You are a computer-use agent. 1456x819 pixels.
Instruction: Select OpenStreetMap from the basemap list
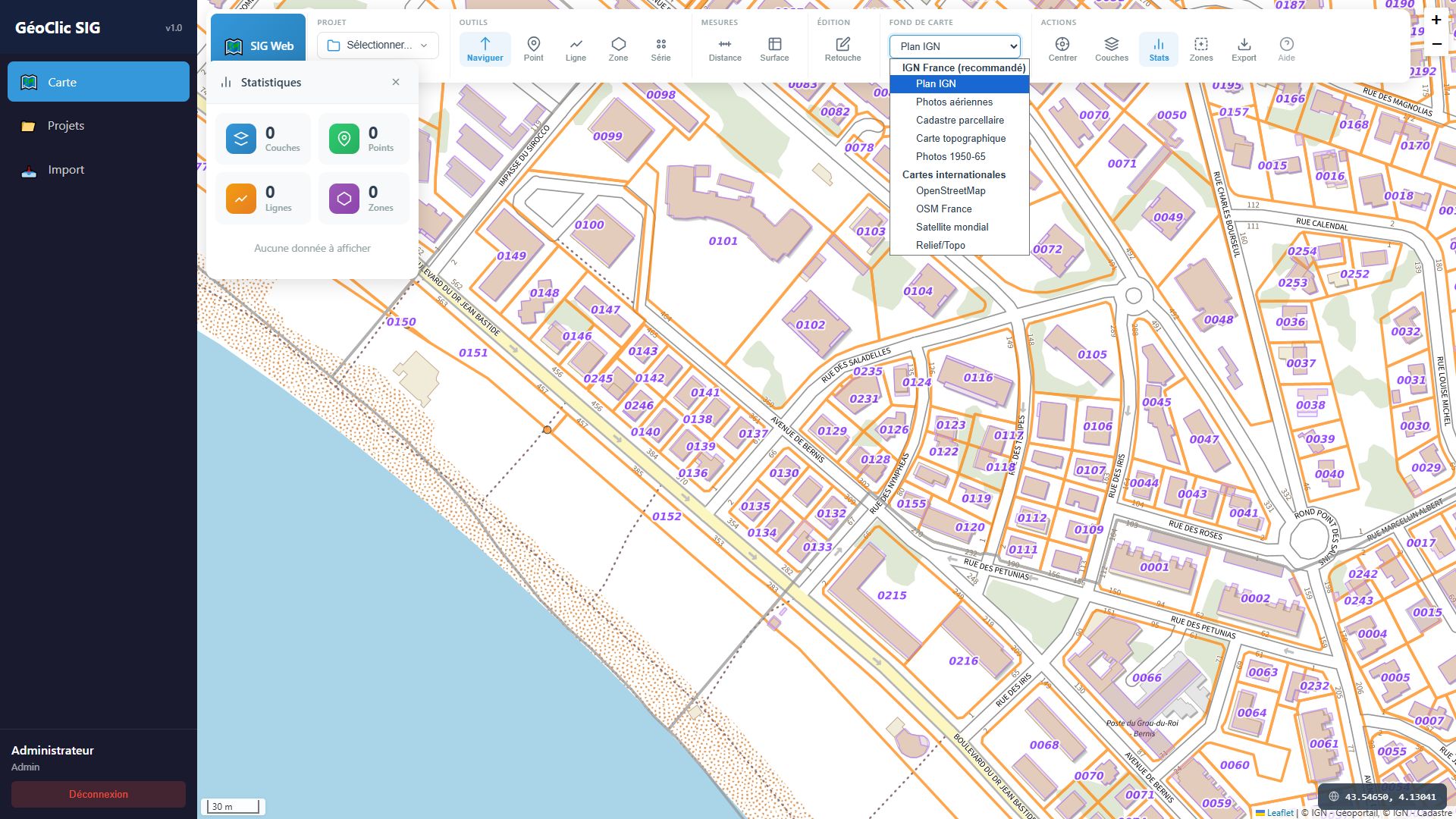point(950,190)
